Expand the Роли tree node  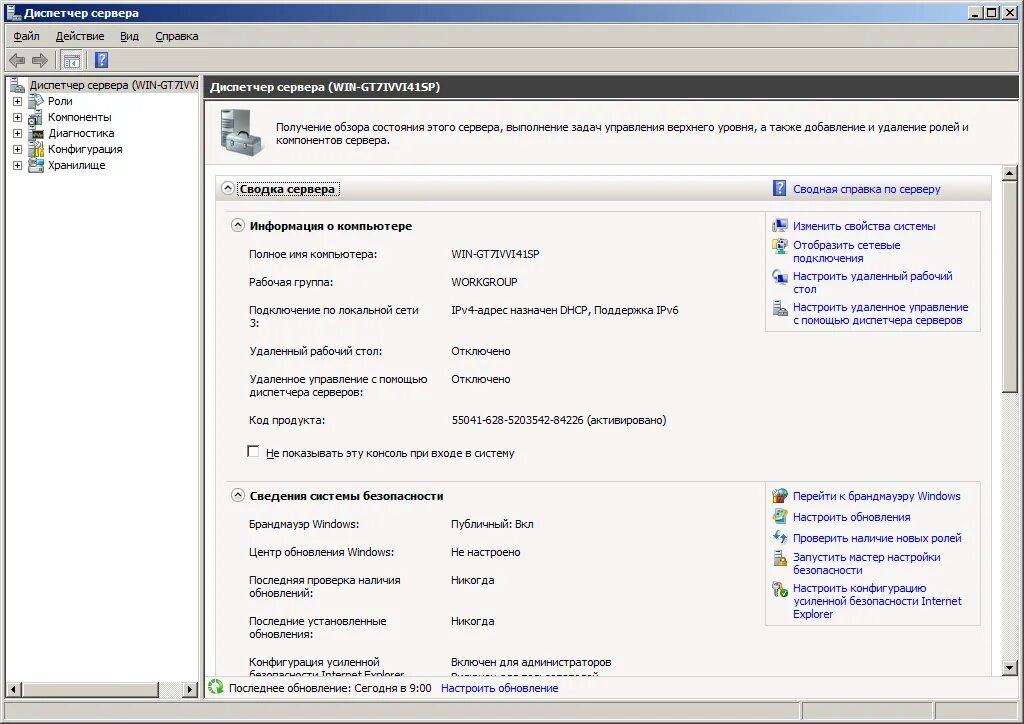tap(18, 102)
